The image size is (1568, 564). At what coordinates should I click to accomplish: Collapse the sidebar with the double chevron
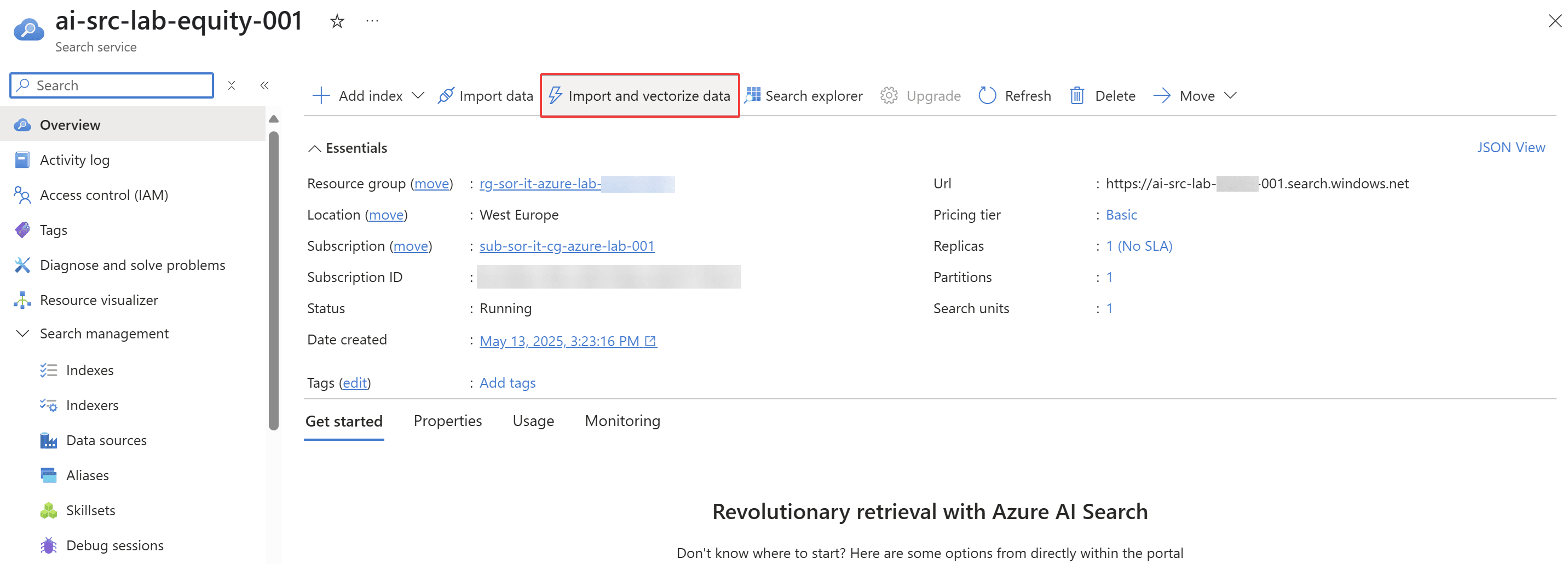(x=264, y=85)
